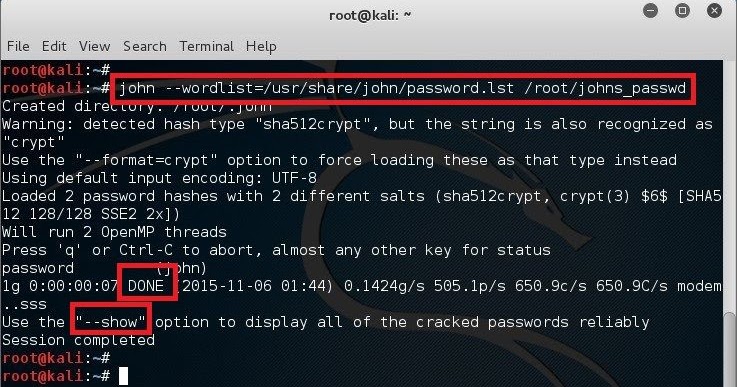Click the cracked "password" output line
The width and height of the screenshot is (737, 387).
(104, 268)
